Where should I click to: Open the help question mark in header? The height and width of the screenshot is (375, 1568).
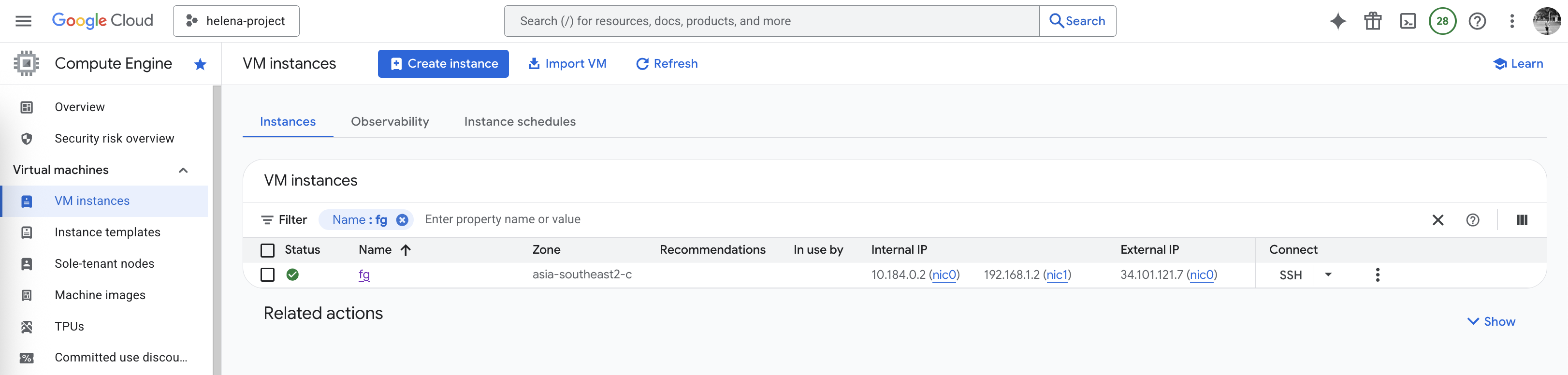1477,21
